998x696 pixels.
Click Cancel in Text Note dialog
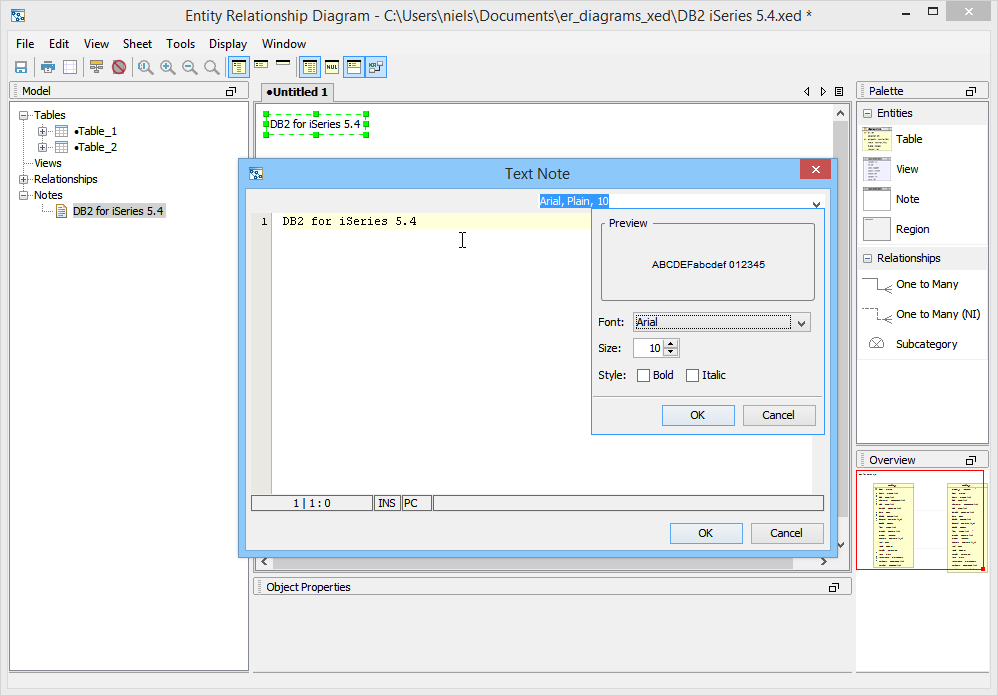click(x=787, y=533)
